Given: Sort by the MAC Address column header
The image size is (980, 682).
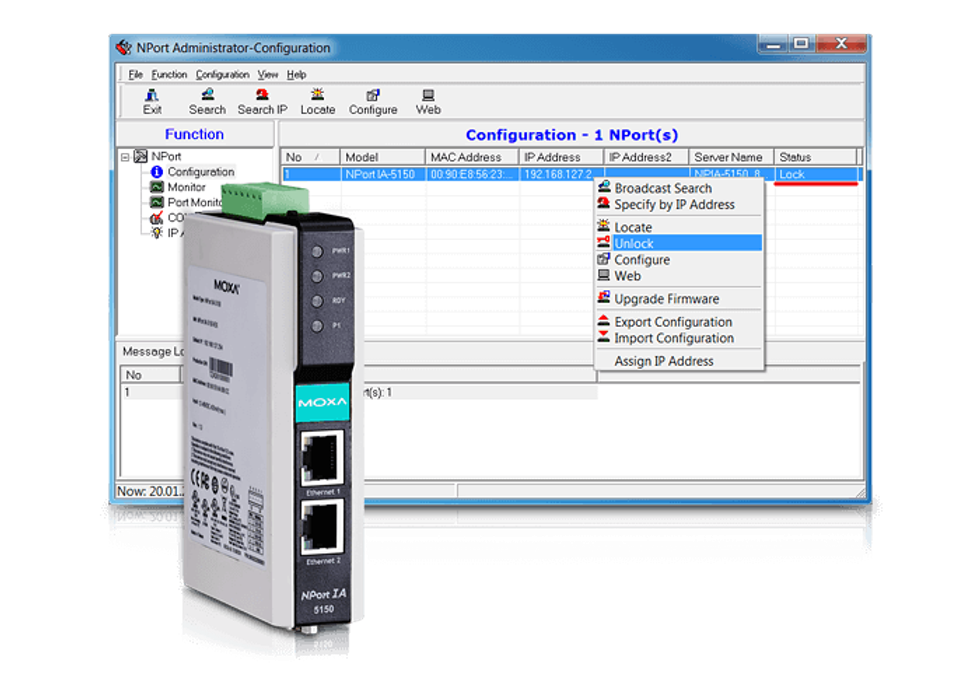Looking at the screenshot, I should tap(472, 157).
